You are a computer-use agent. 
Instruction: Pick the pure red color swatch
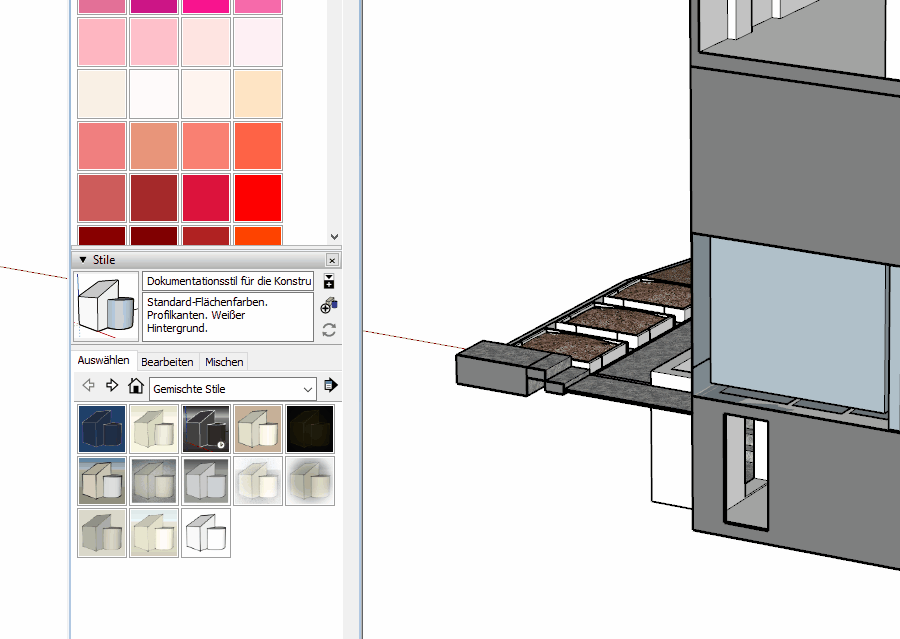pyautogui.click(x=258, y=198)
